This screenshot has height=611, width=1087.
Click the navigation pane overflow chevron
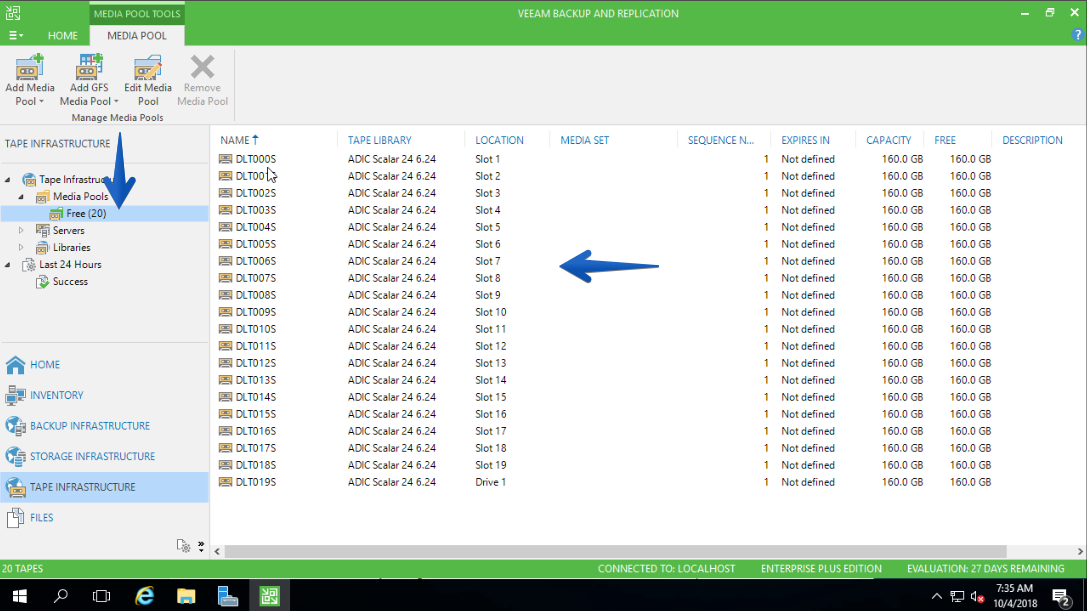click(201, 546)
